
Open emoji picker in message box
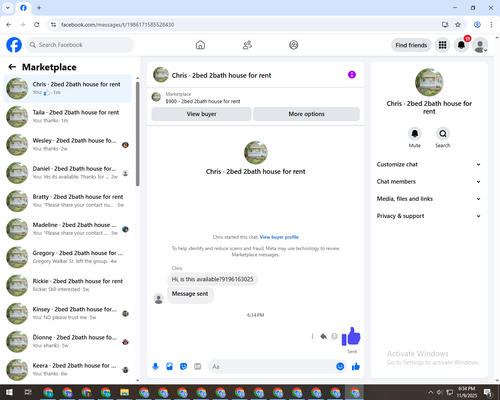pos(340,367)
